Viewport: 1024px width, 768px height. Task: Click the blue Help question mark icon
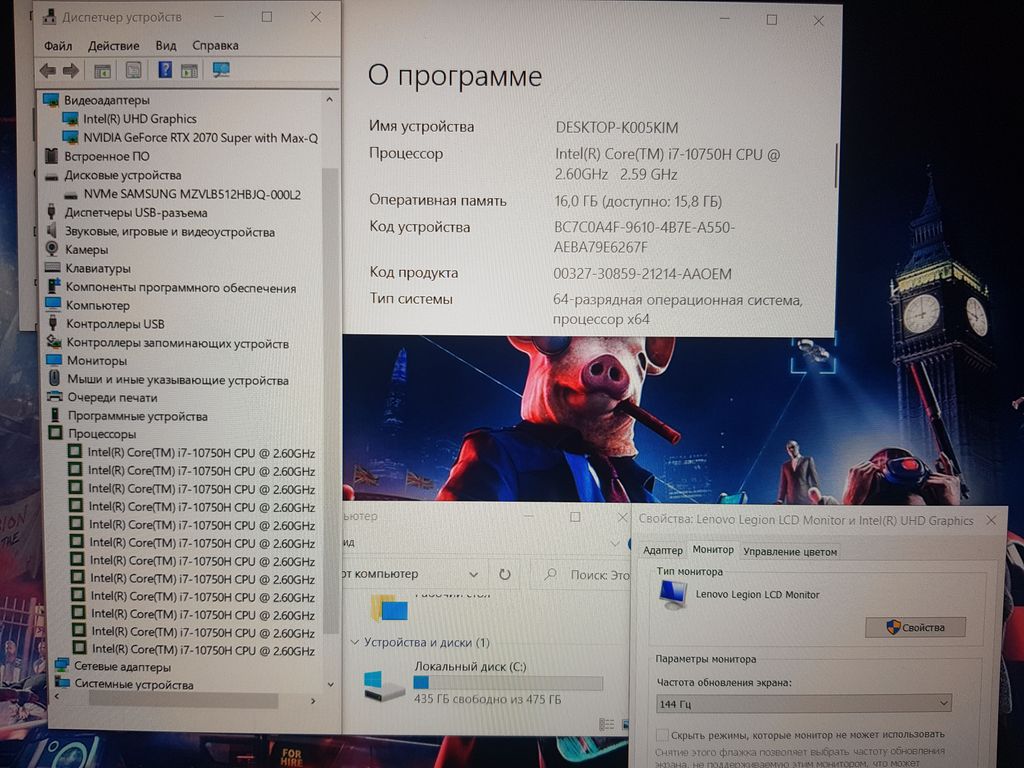pos(164,70)
